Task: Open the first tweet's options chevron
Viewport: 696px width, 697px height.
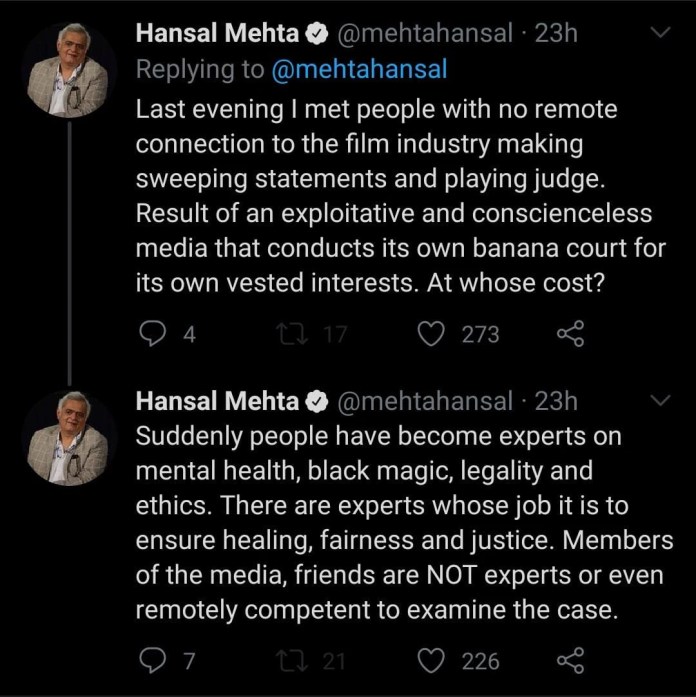Action: coord(659,34)
